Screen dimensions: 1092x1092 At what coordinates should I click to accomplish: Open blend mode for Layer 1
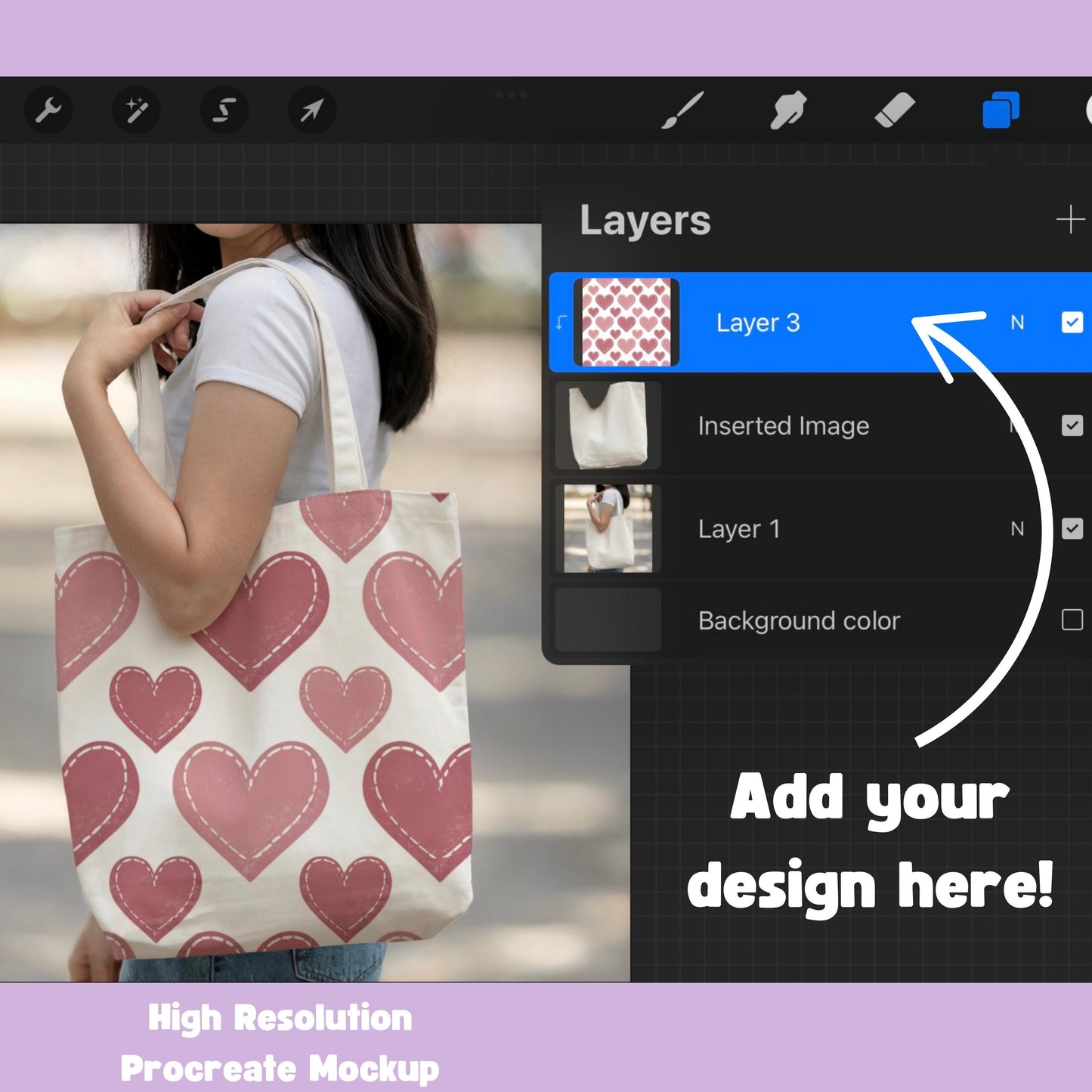click(1016, 529)
